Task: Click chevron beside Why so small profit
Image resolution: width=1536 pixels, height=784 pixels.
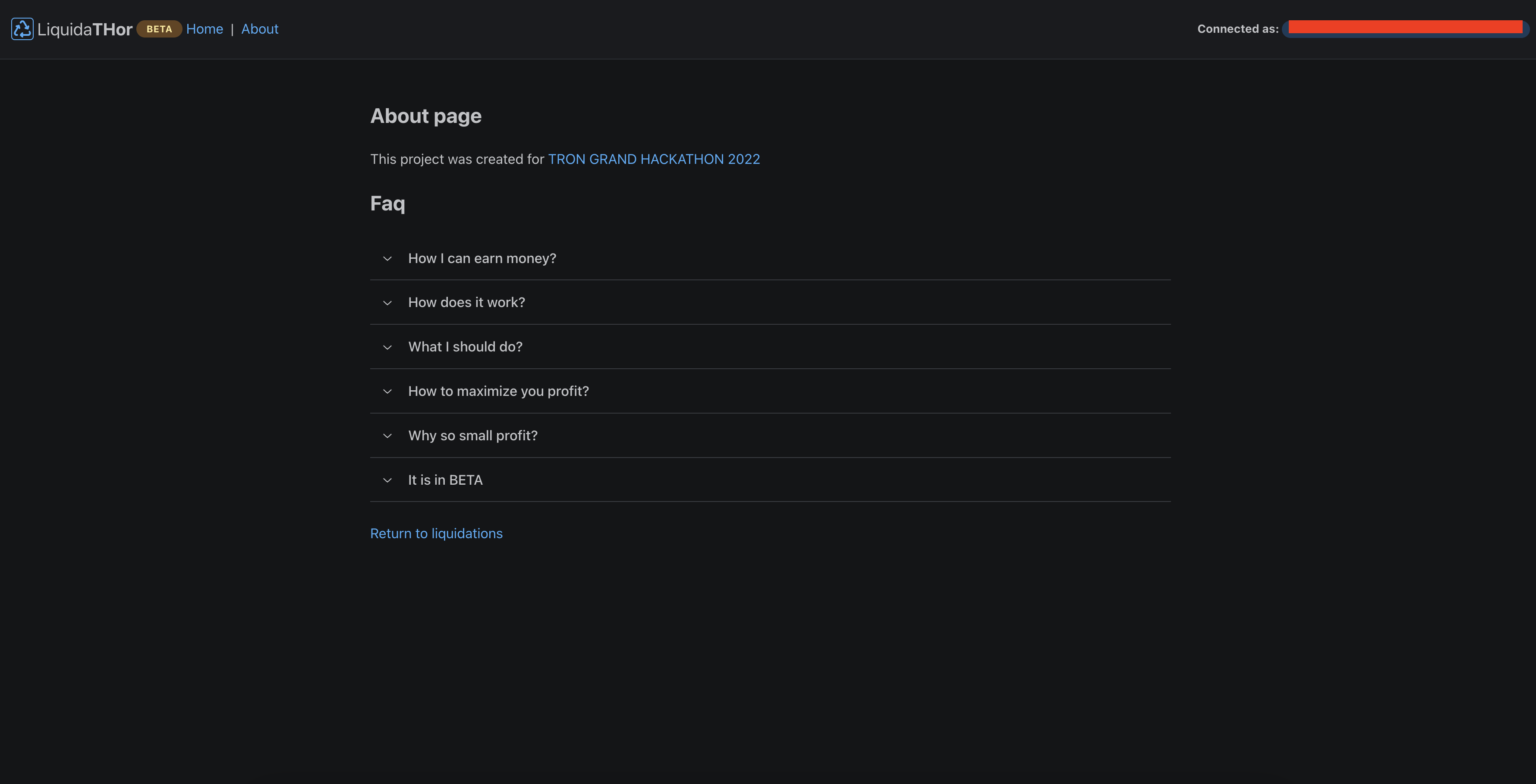Action: (x=387, y=436)
